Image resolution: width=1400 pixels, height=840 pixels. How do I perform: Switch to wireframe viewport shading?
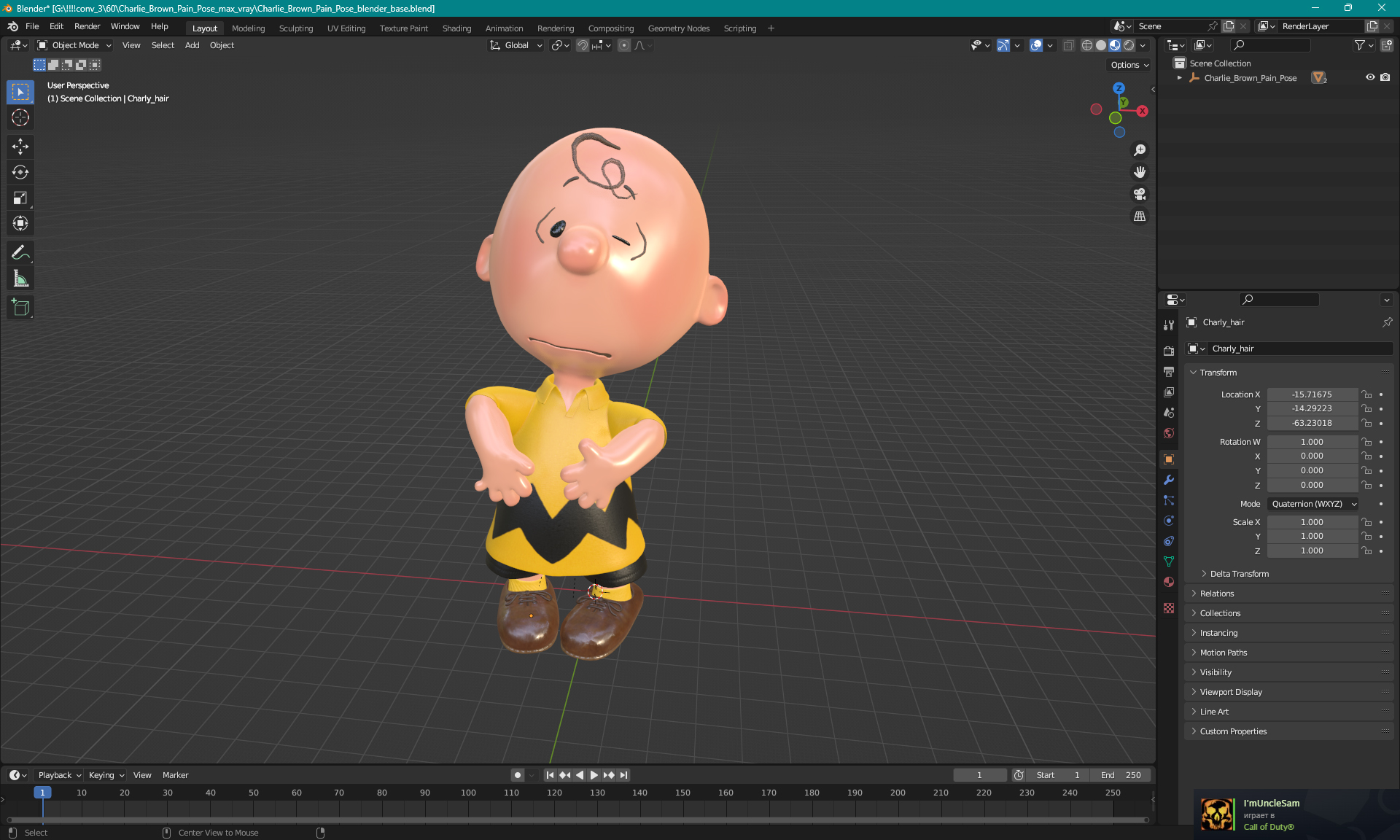pyautogui.click(x=1086, y=45)
